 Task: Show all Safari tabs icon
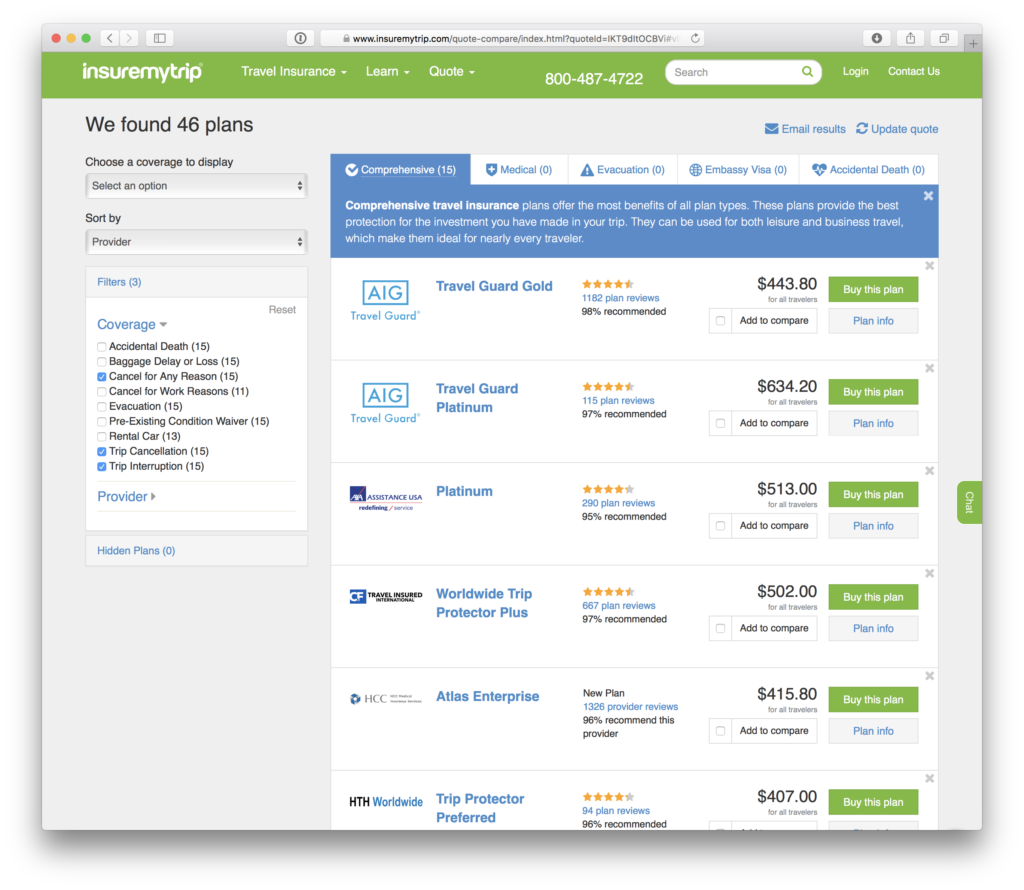click(944, 38)
